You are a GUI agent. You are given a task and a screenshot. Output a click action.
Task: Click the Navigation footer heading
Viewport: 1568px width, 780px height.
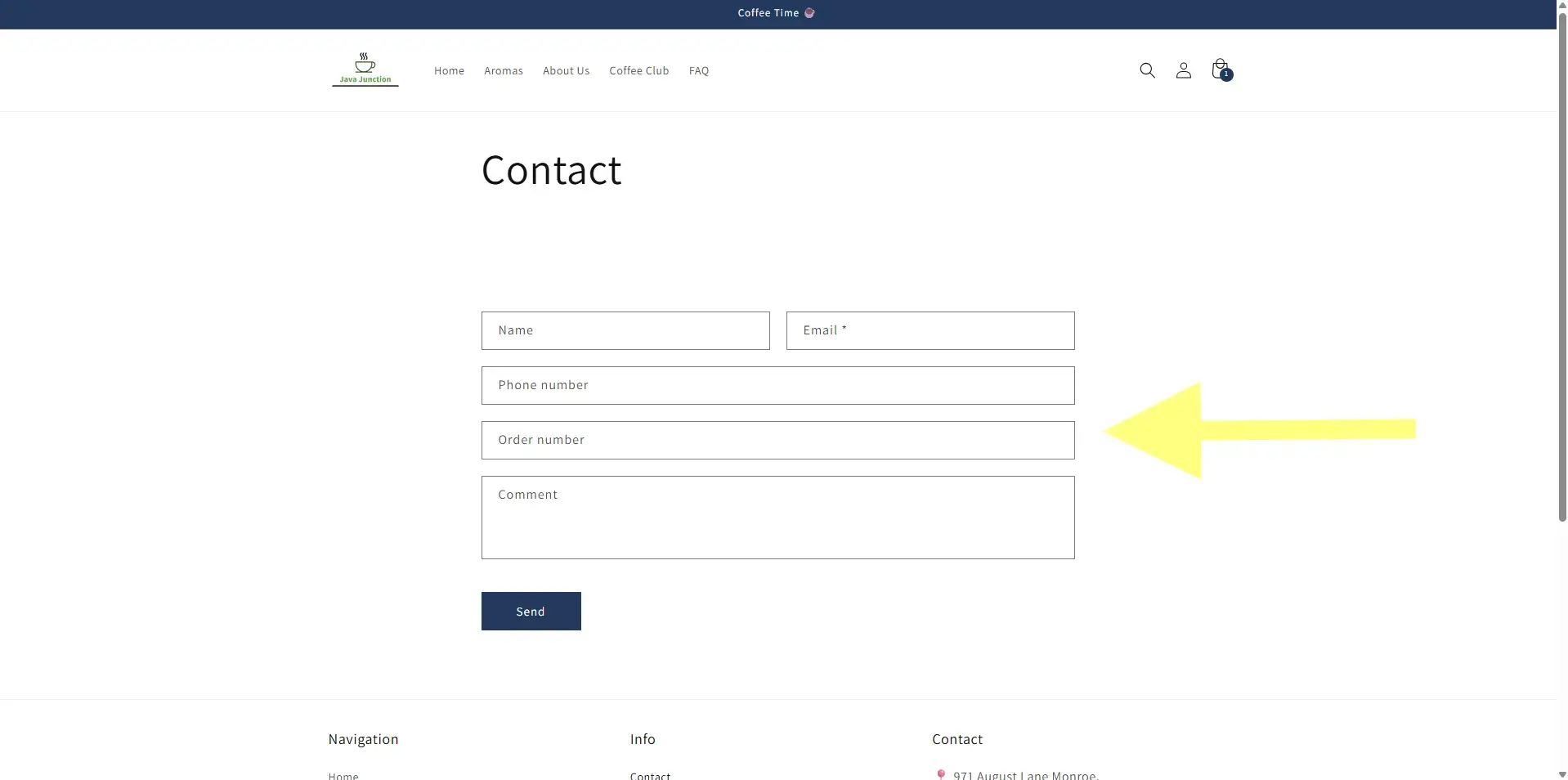(364, 739)
